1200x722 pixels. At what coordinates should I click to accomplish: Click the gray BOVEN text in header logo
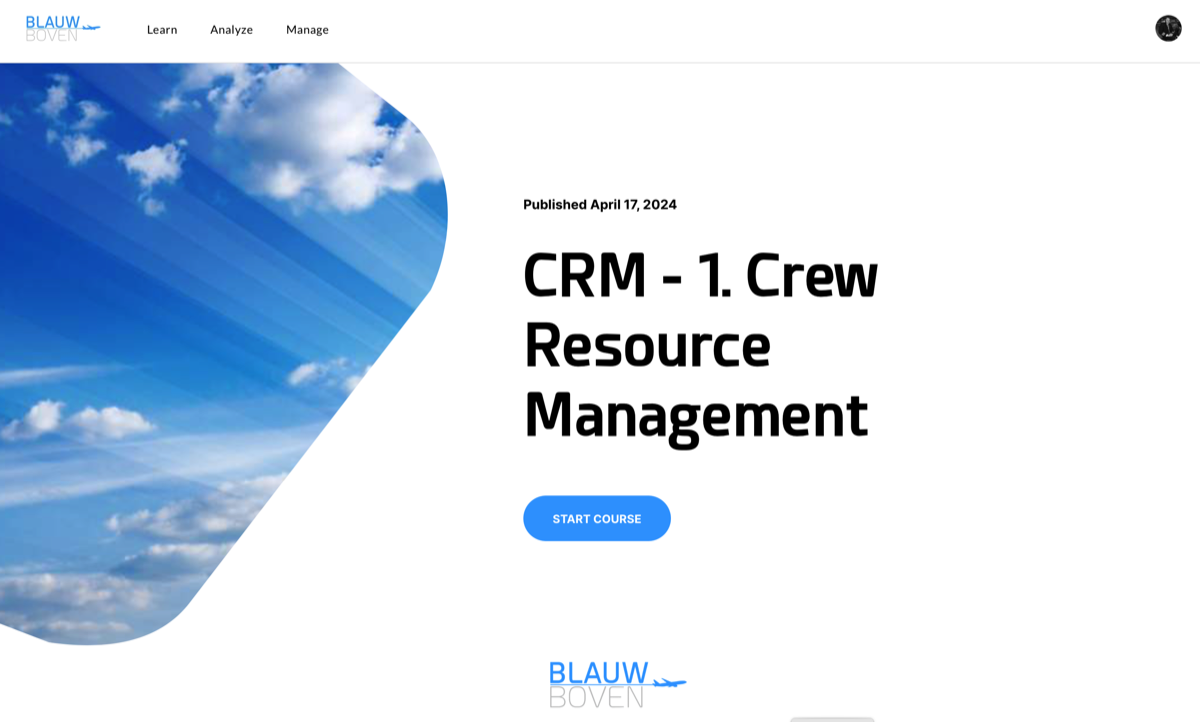pyautogui.click(x=51, y=36)
